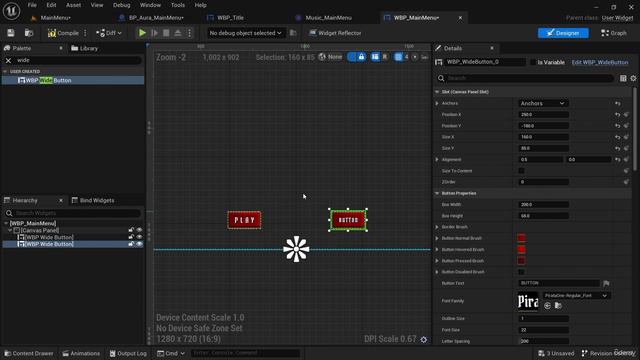Click the Details search field
640x360 pixels.
pyautogui.click(x=525, y=78)
